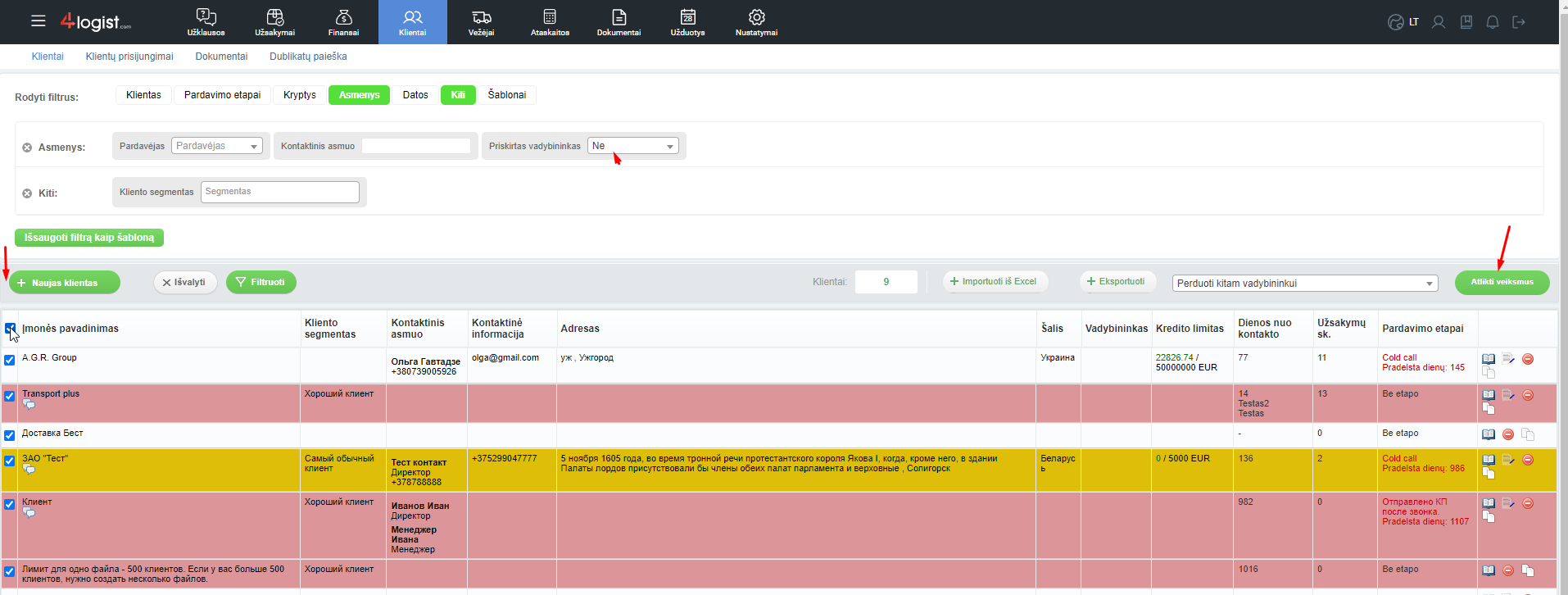Open the Dokumentai sub-tab

click(x=221, y=57)
